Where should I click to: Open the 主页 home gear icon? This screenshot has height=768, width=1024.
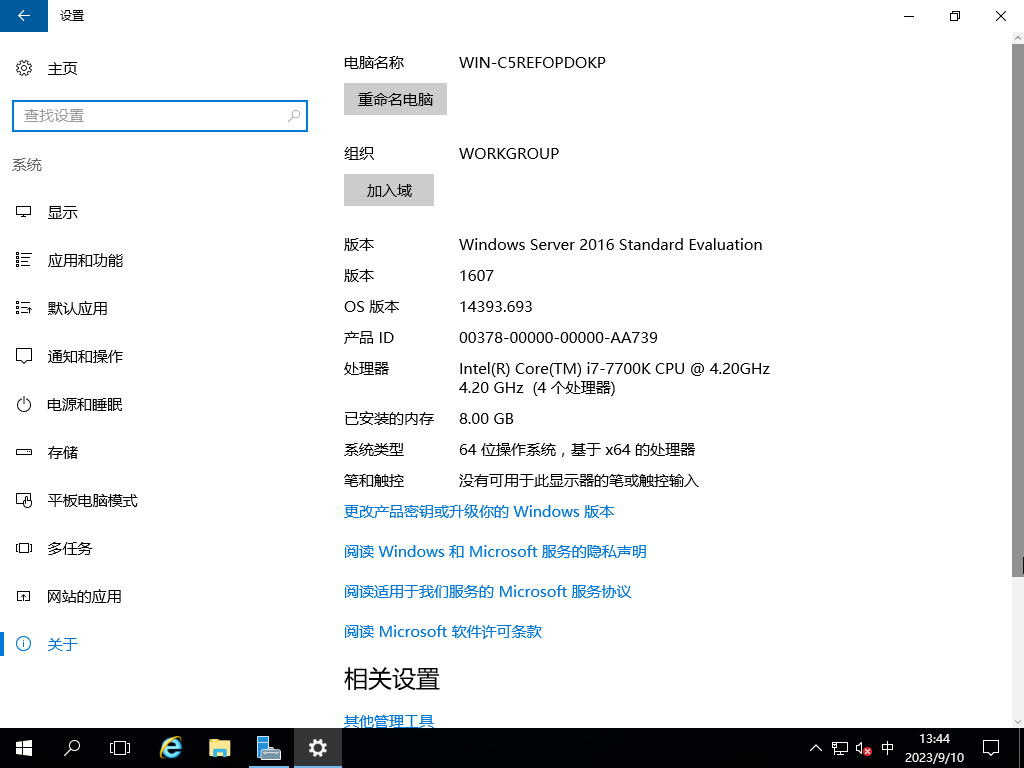pyautogui.click(x=24, y=68)
